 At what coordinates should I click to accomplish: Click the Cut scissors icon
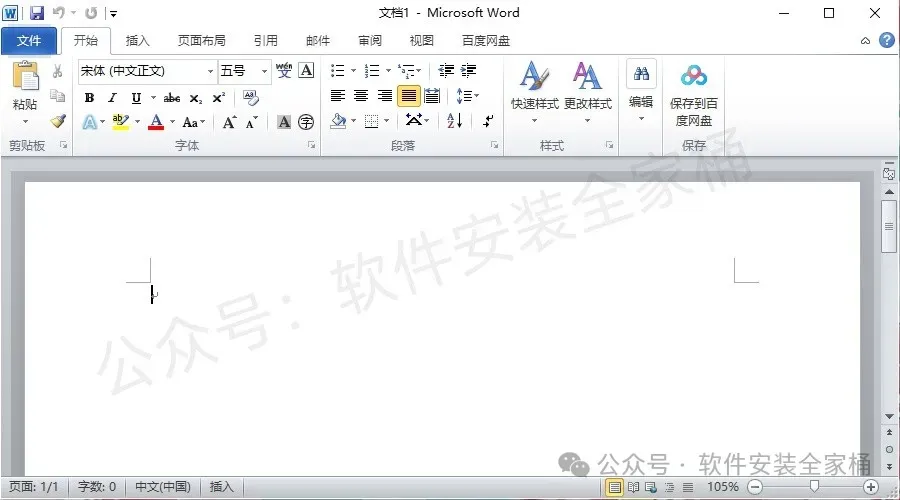click(57, 71)
